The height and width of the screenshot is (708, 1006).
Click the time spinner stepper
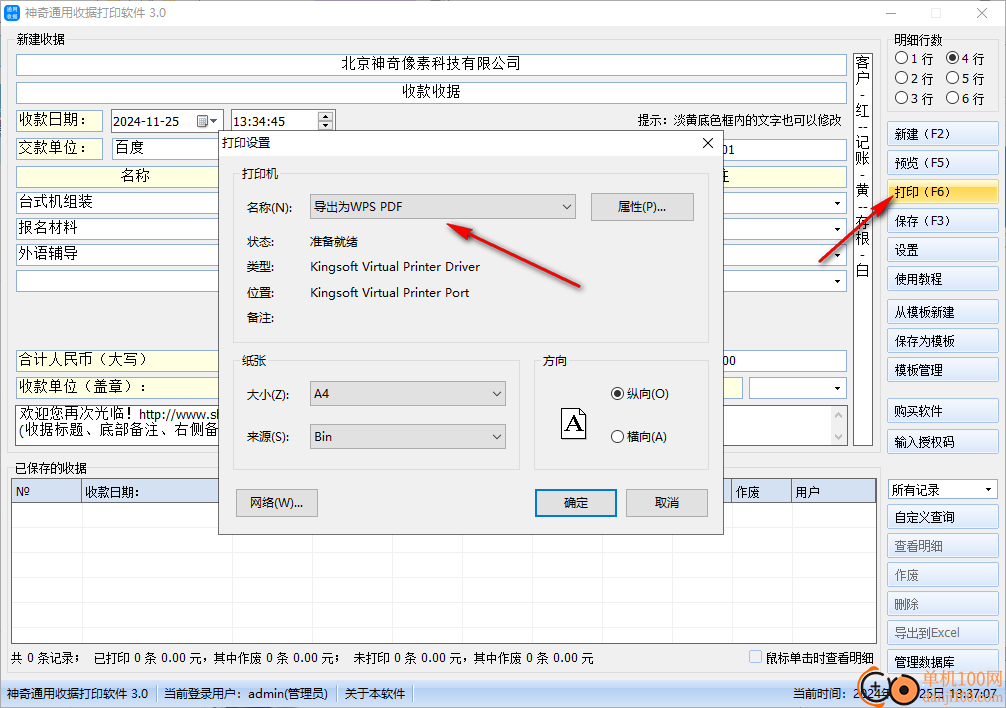[x=326, y=121]
